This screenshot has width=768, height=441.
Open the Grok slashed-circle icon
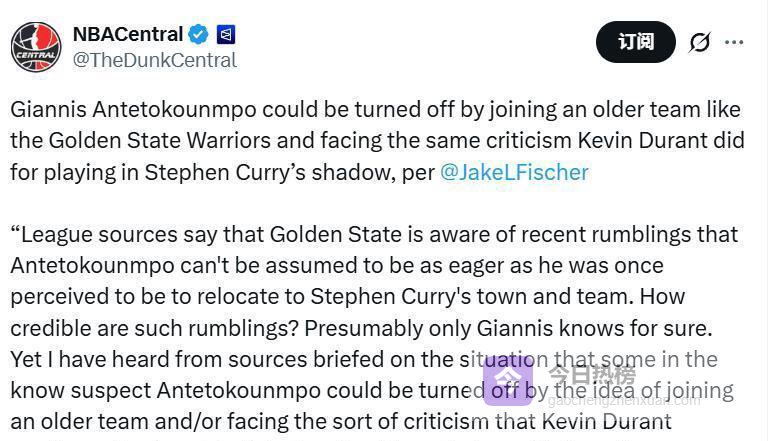[699, 42]
